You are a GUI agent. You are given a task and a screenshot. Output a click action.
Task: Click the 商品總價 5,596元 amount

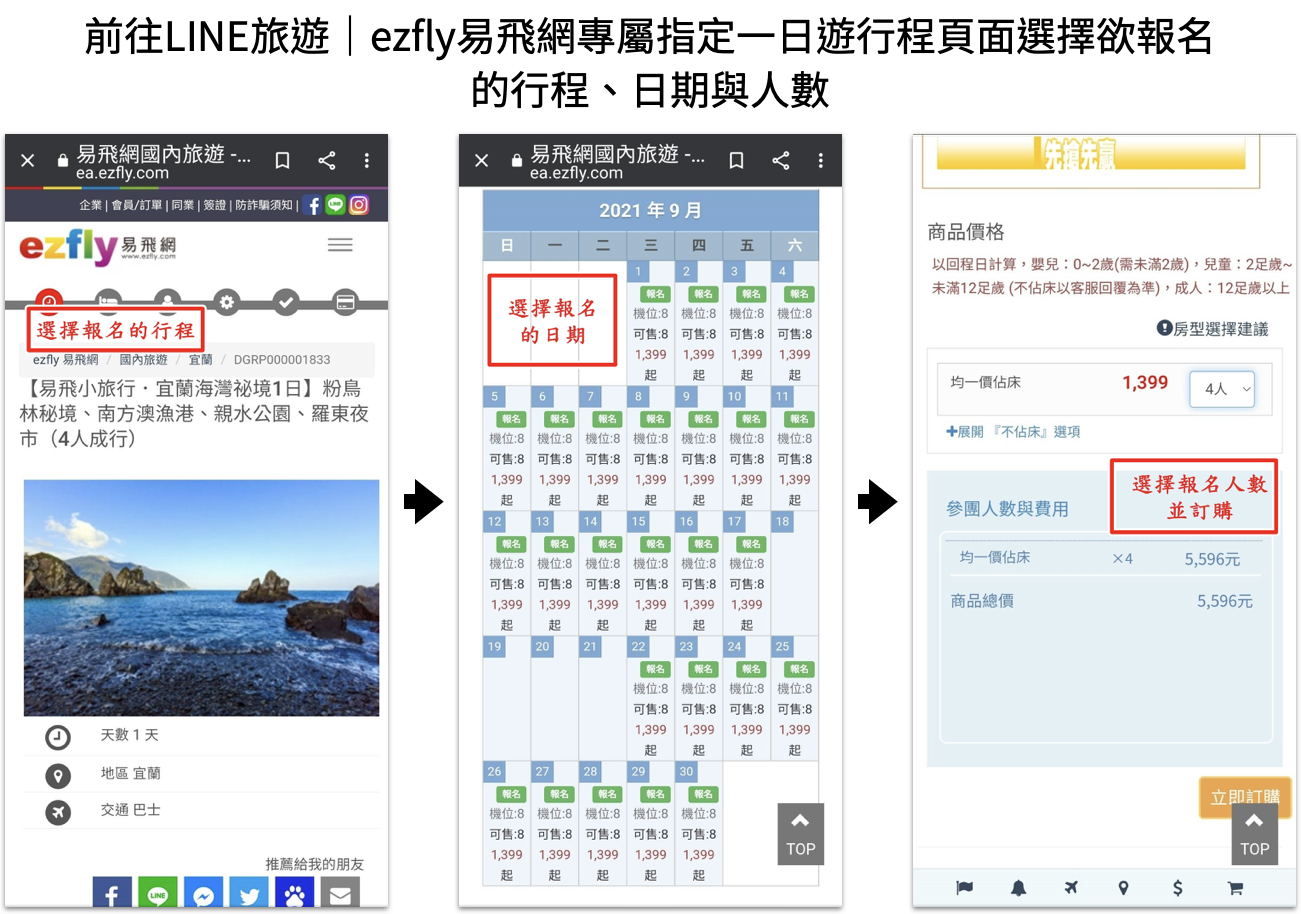(1224, 601)
